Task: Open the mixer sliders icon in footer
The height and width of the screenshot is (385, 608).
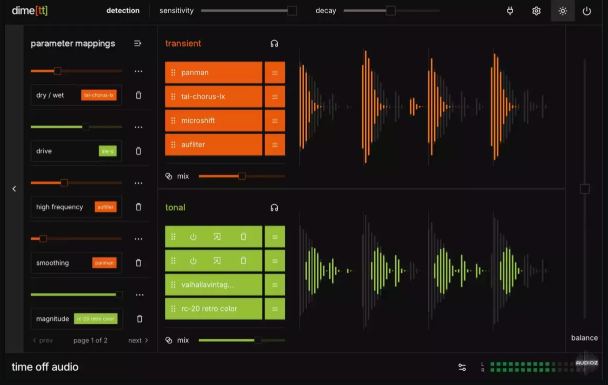Action: coord(462,367)
